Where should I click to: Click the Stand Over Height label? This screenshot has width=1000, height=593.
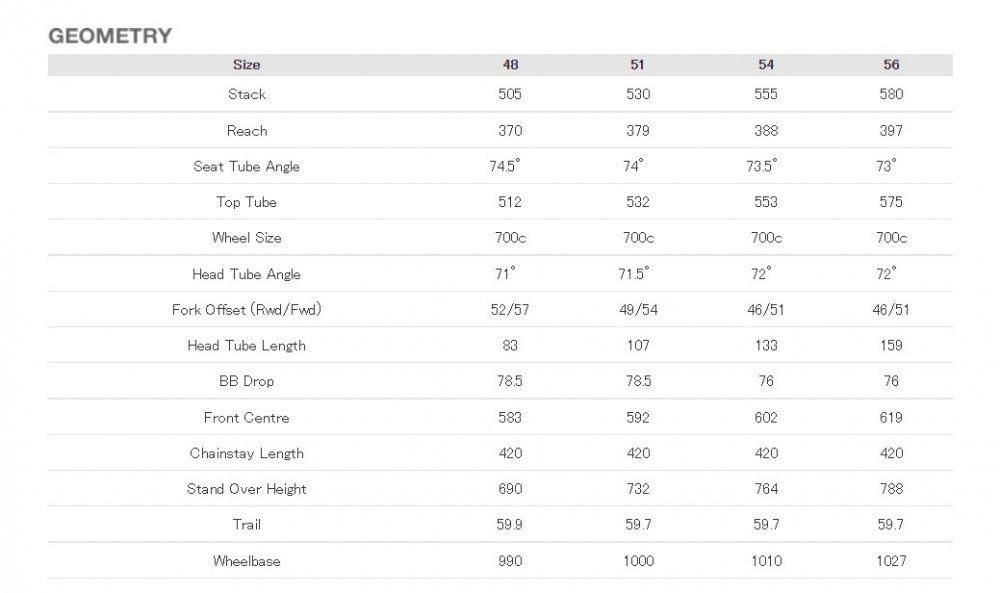(x=247, y=489)
